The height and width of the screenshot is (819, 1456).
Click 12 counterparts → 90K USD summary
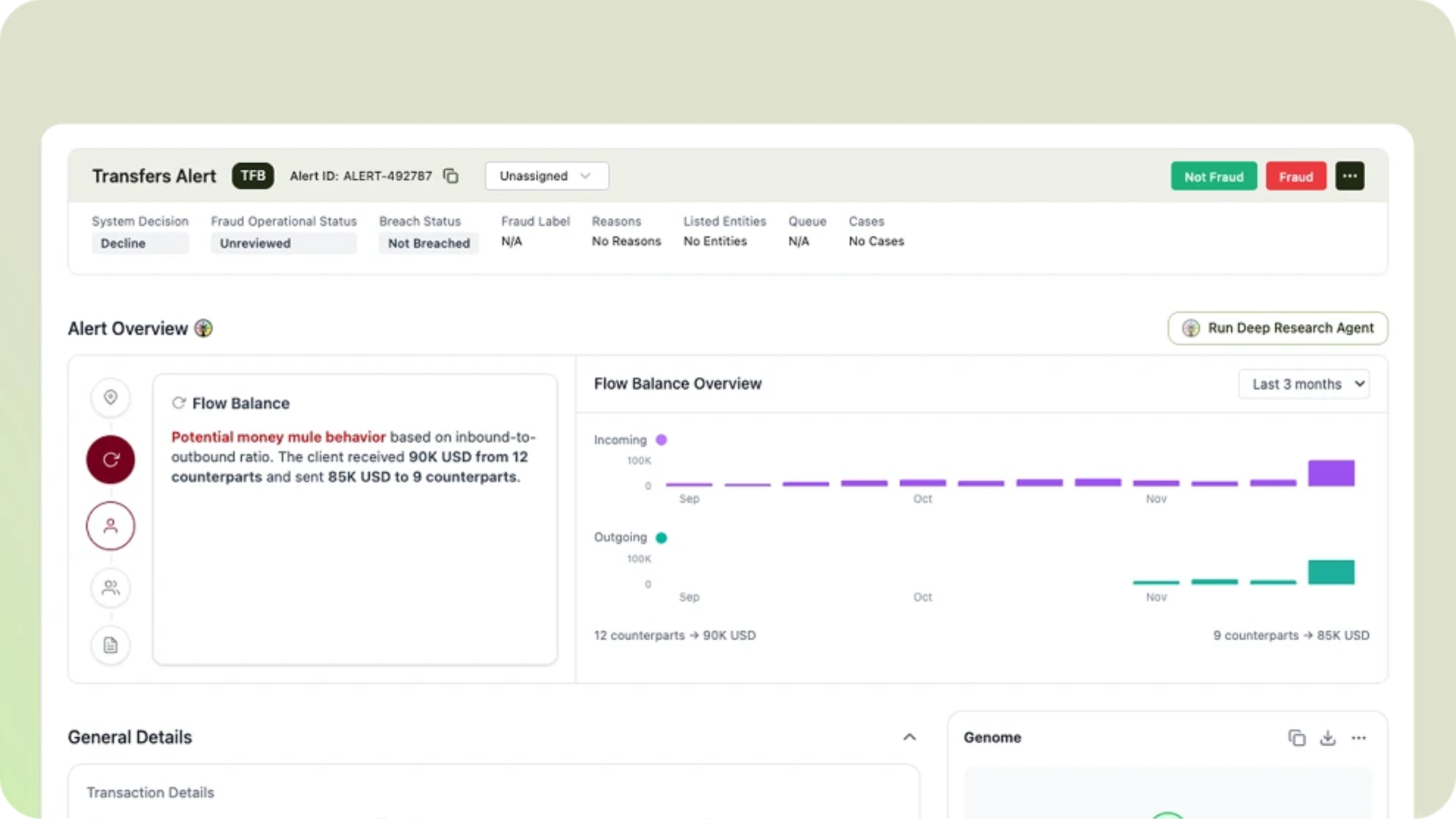[x=675, y=635]
